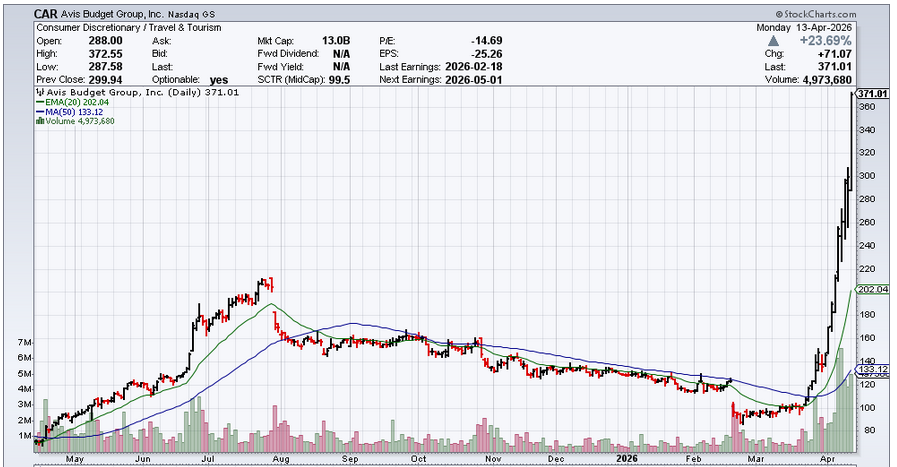The width and height of the screenshot is (897, 467).
Task: Click the Dec label on the time axis
Action: (x=555, y=459)
